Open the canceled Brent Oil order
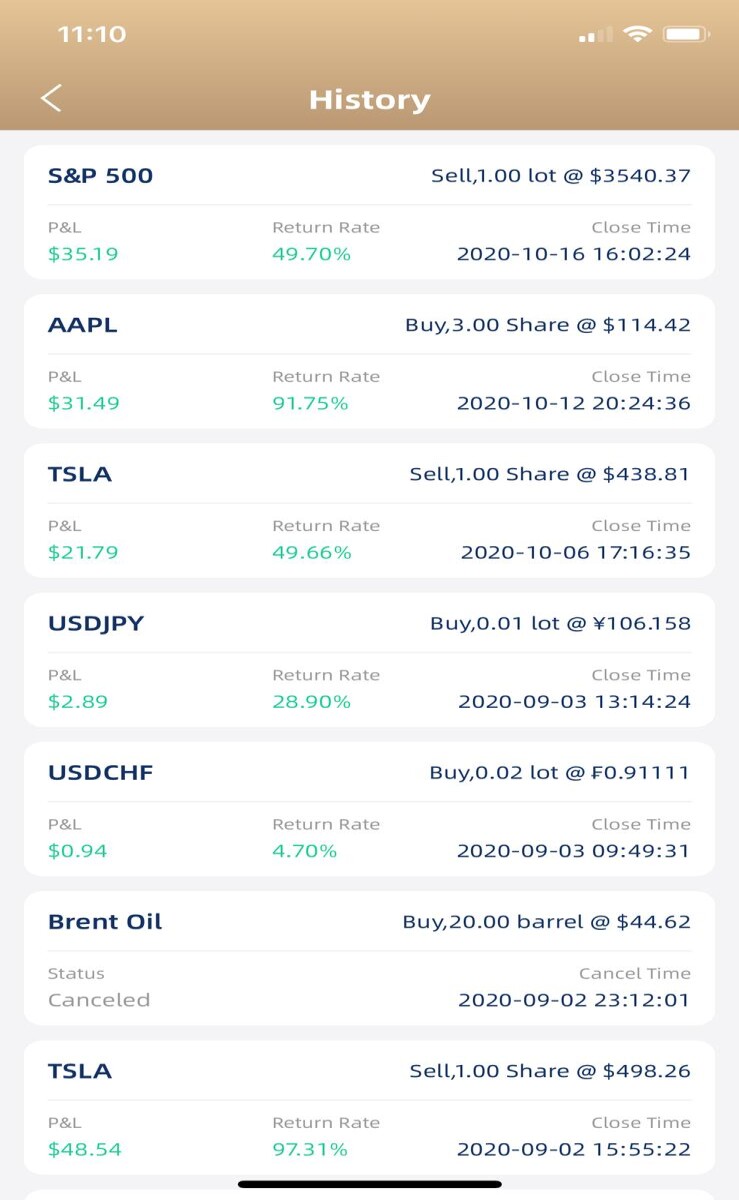Viewport: 739px width, 1200px height. 369,957
